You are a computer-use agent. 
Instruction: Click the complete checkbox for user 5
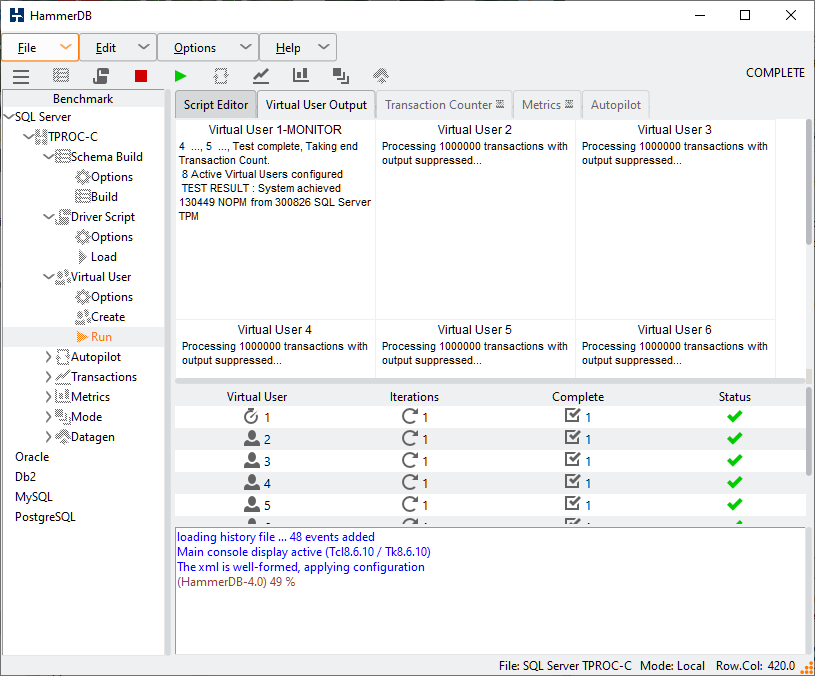click(572, 503)
